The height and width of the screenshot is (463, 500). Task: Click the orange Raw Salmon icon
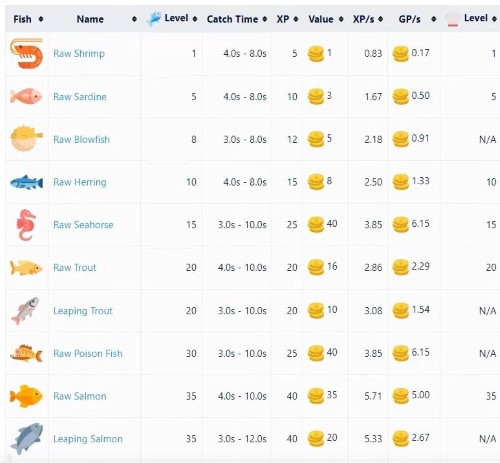[26, 396]
